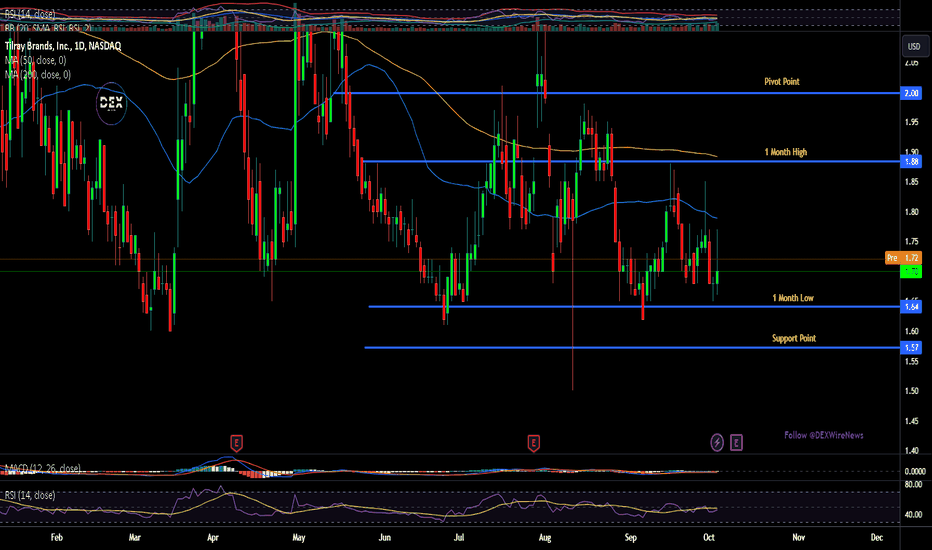The height and width of the screenshot is (550, 932).
Task: Click the 1.88 blue price tag
Action: [x=912, y=161]
